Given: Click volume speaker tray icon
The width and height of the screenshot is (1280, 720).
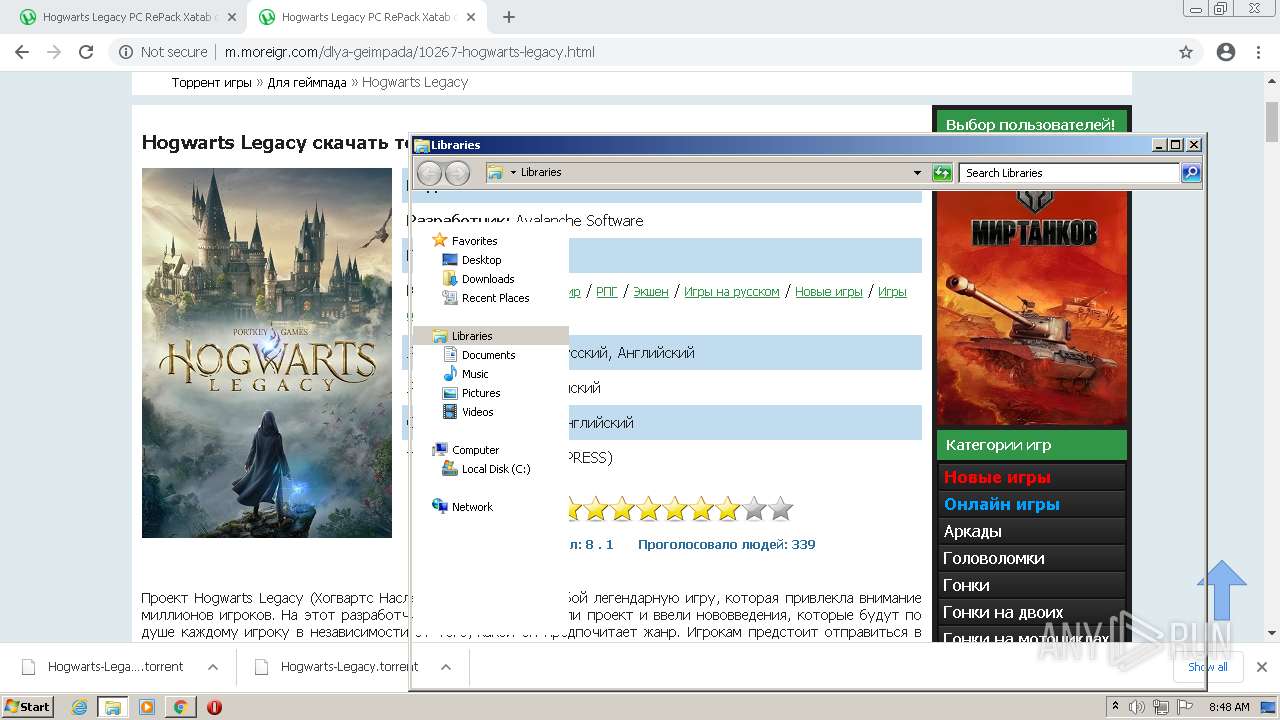Looking at the screenshot, I should tap(1139, 707).
